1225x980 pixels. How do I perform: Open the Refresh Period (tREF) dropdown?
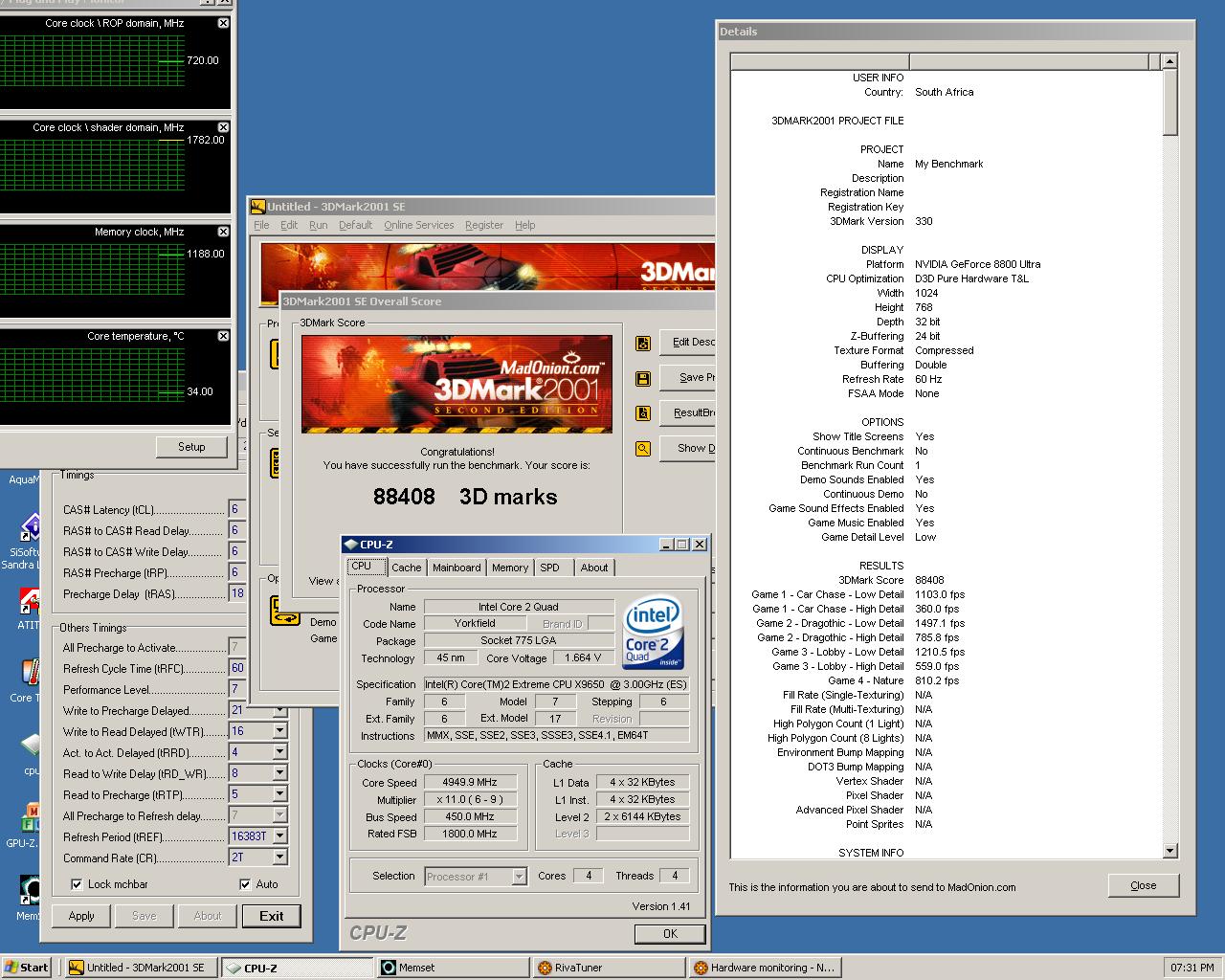click(x=279, y=836)
